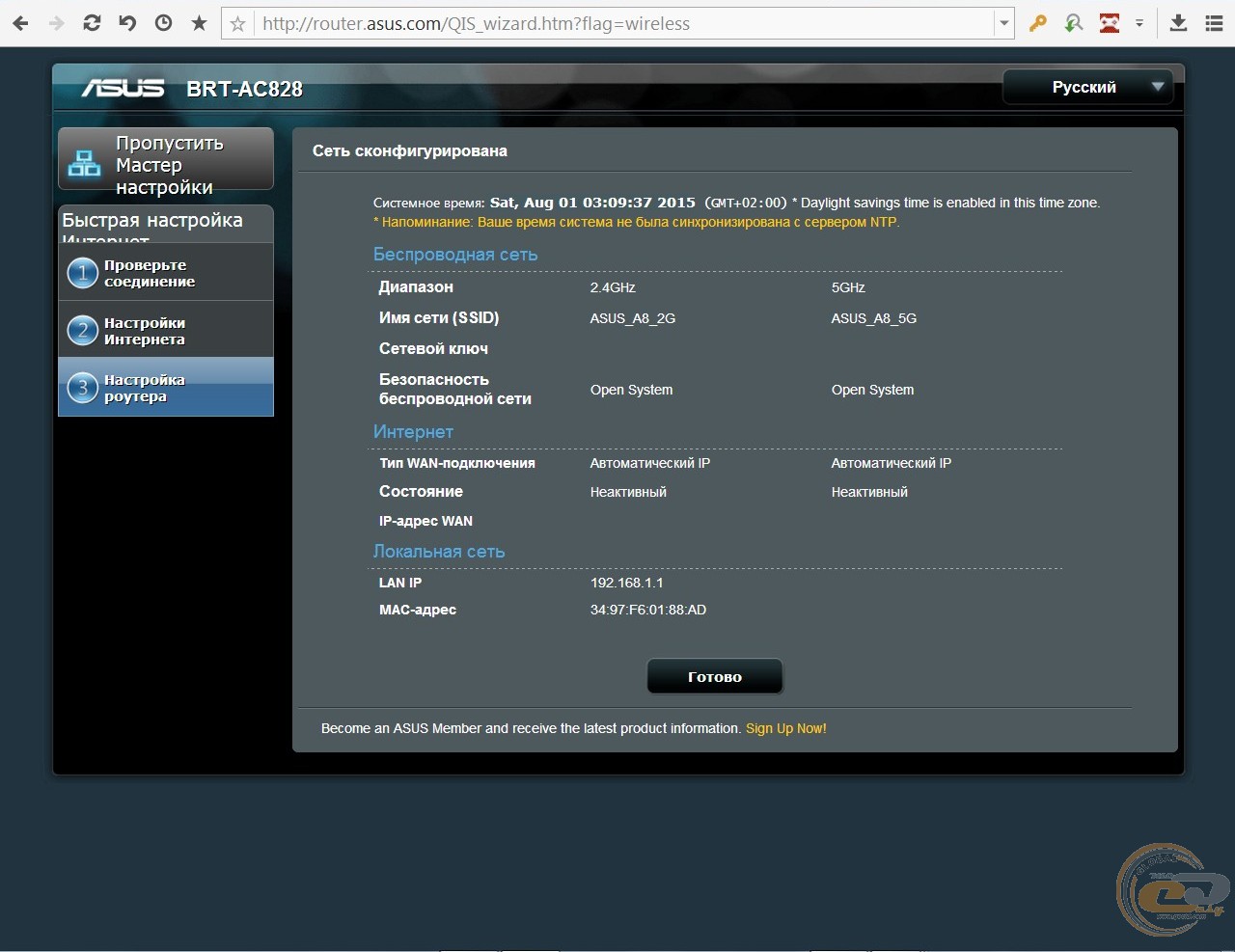Open the downloads icon
1235x952 pixels.
(1178, 23)
